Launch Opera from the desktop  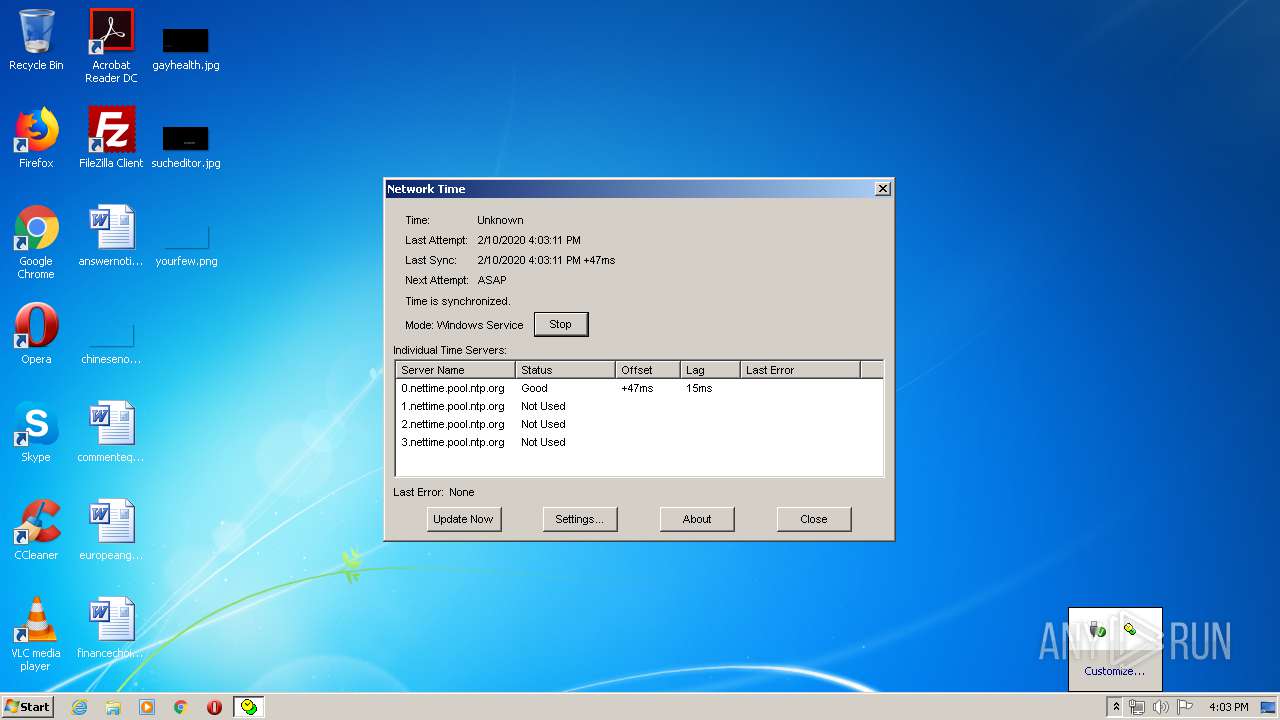[x=36, y=334]
